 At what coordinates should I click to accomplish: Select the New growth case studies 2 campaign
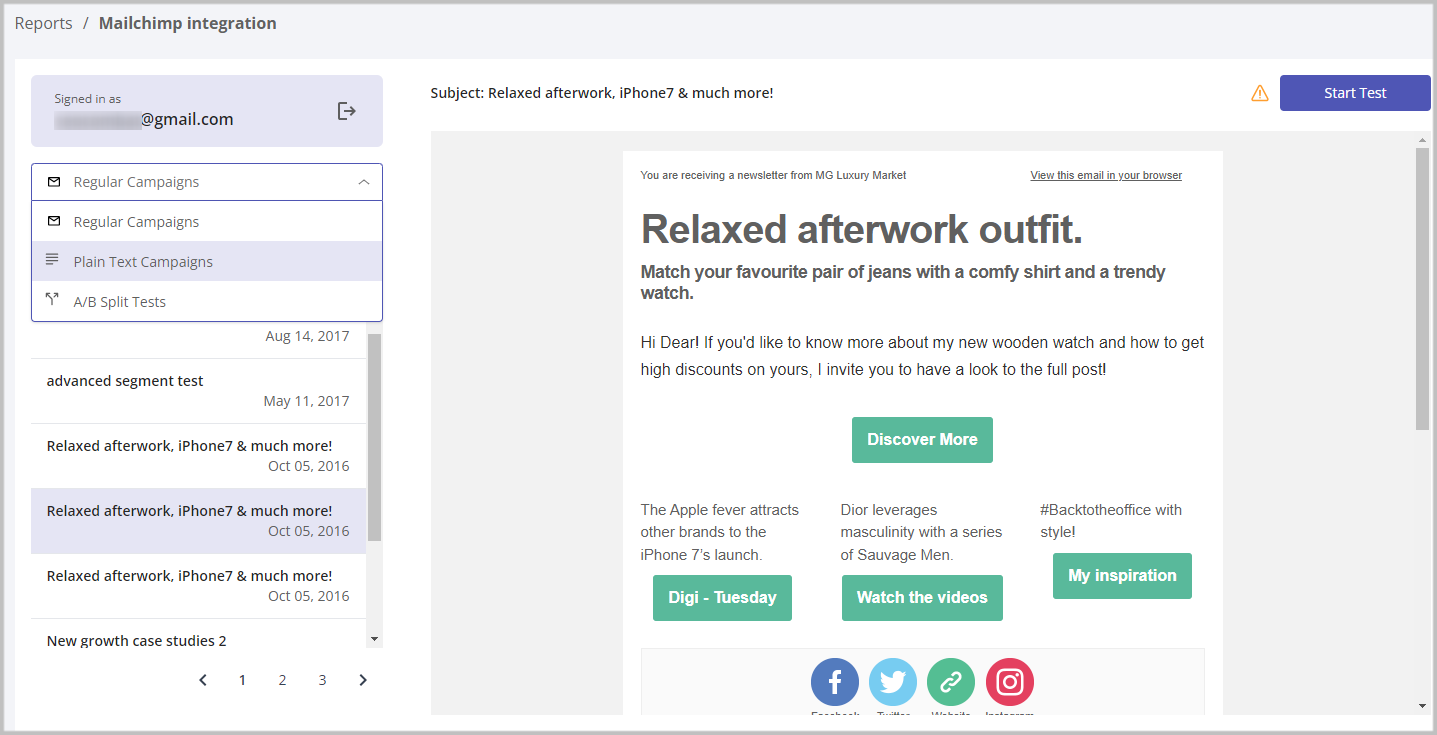(x=199, y=634)
